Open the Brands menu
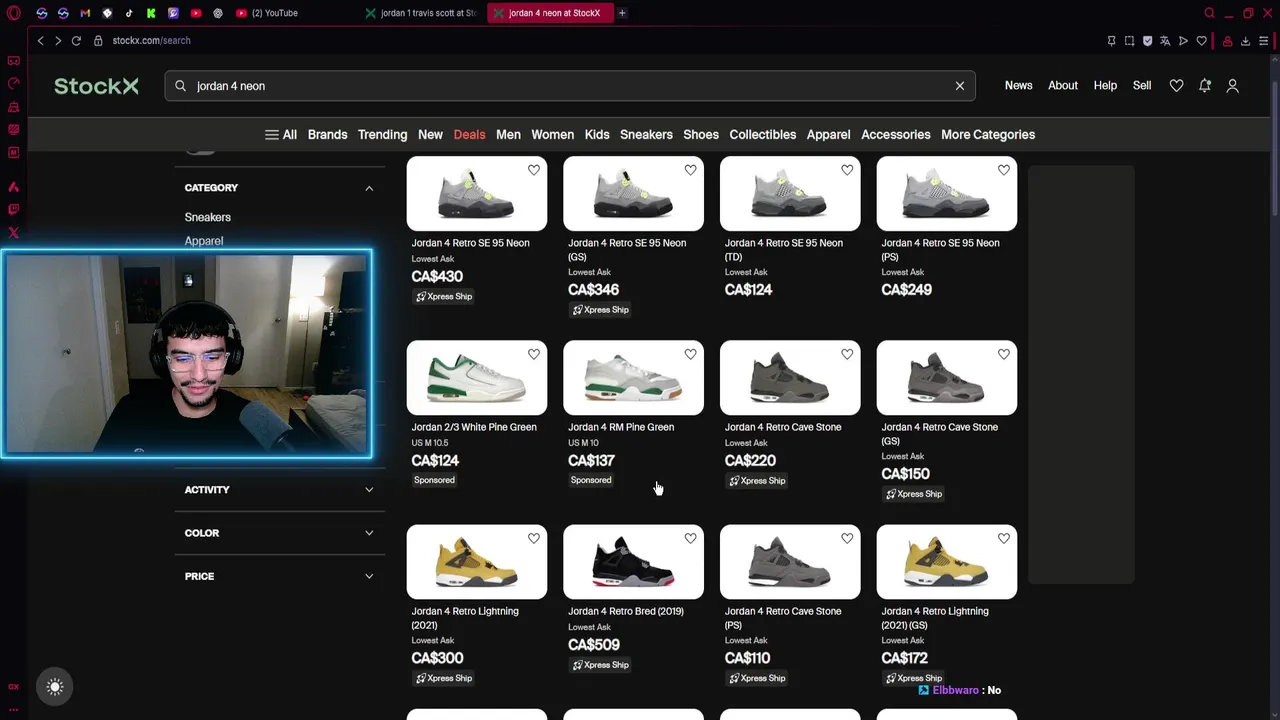The width and height of the screenshot is (1280, 720). (x=327, y=135)
